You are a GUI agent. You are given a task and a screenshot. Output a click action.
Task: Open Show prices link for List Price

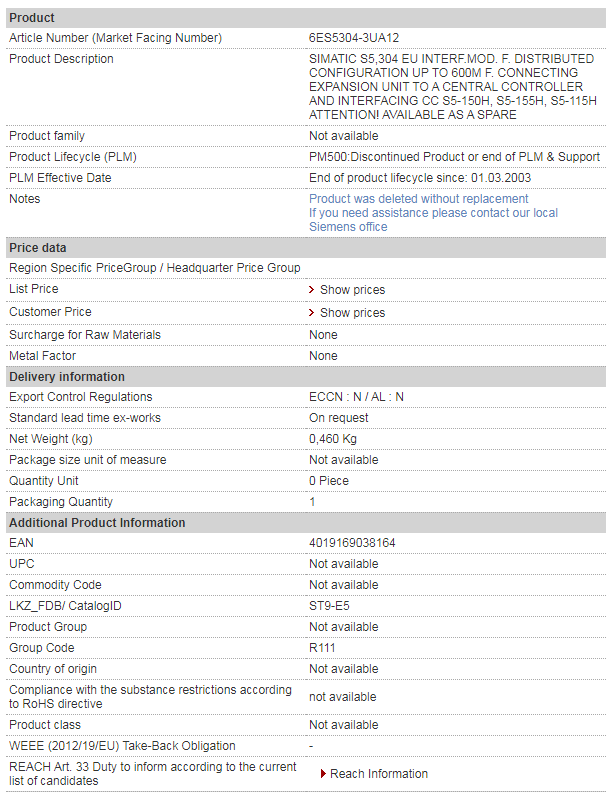pyautogui.click(x=352, y=290)
